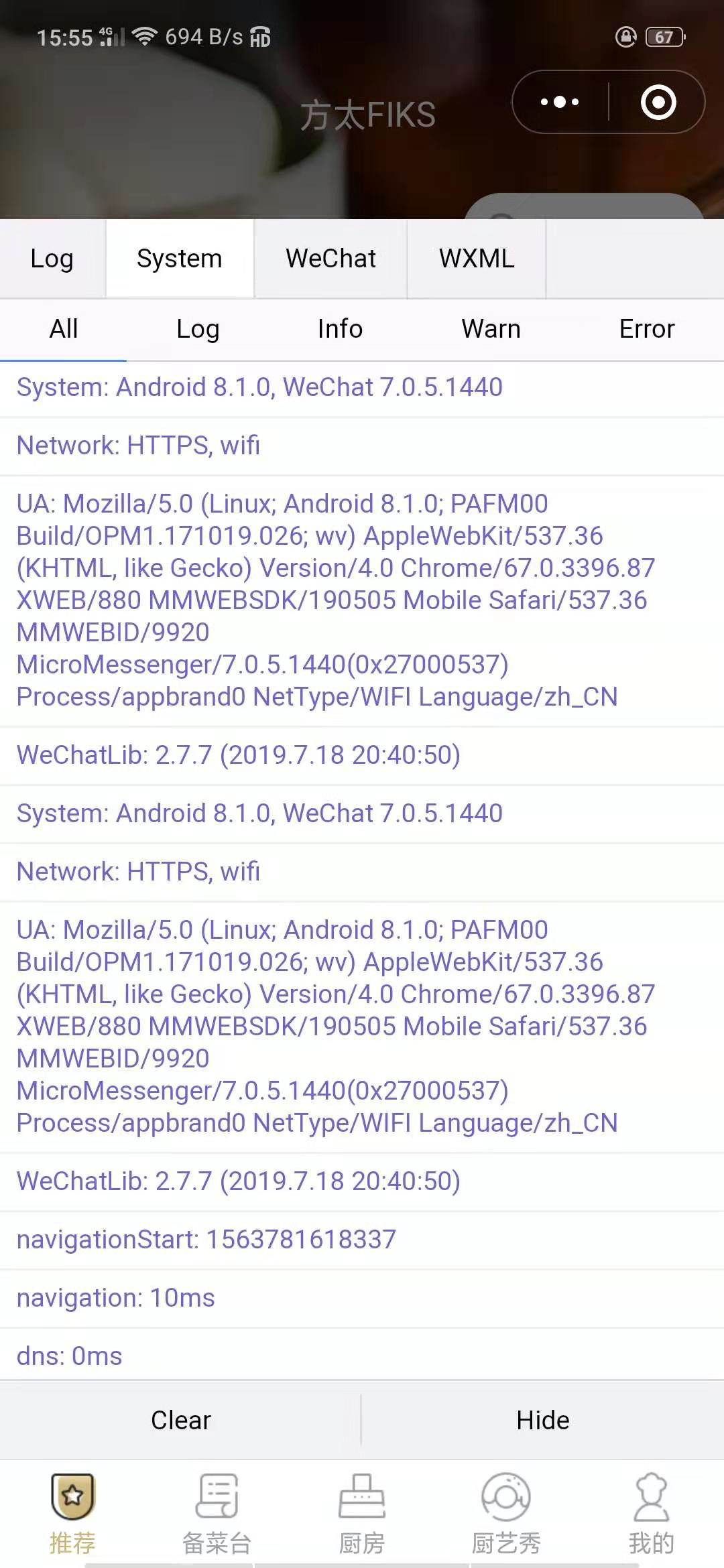Screen dimensions: 724x1568
Task: Clear the console output
Action: tap(180, 1420)
